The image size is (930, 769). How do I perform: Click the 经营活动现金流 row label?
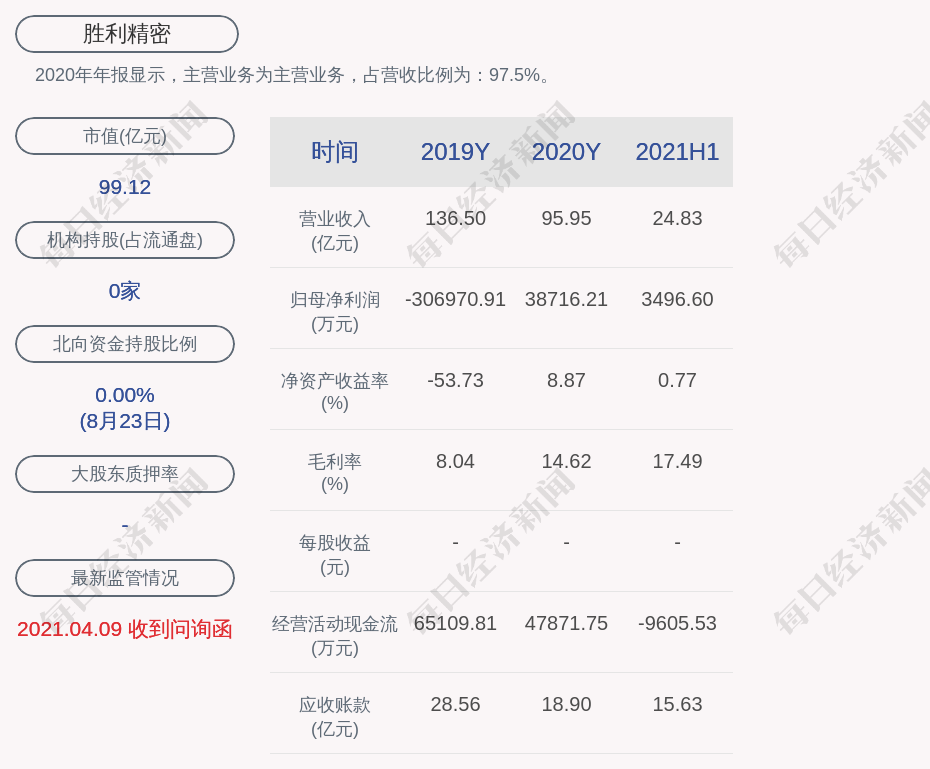coord(335,636)
